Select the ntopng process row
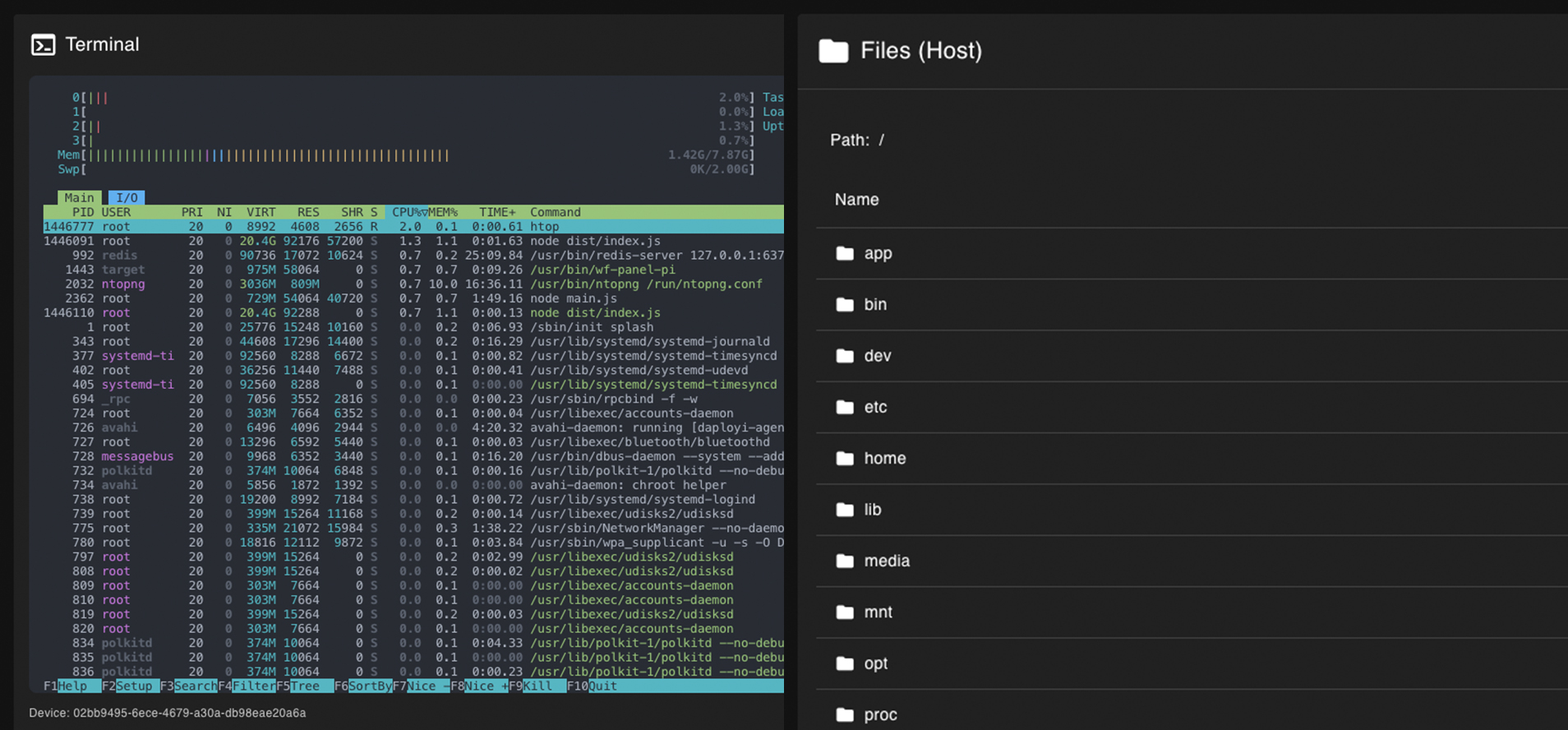 pos(413,284)
